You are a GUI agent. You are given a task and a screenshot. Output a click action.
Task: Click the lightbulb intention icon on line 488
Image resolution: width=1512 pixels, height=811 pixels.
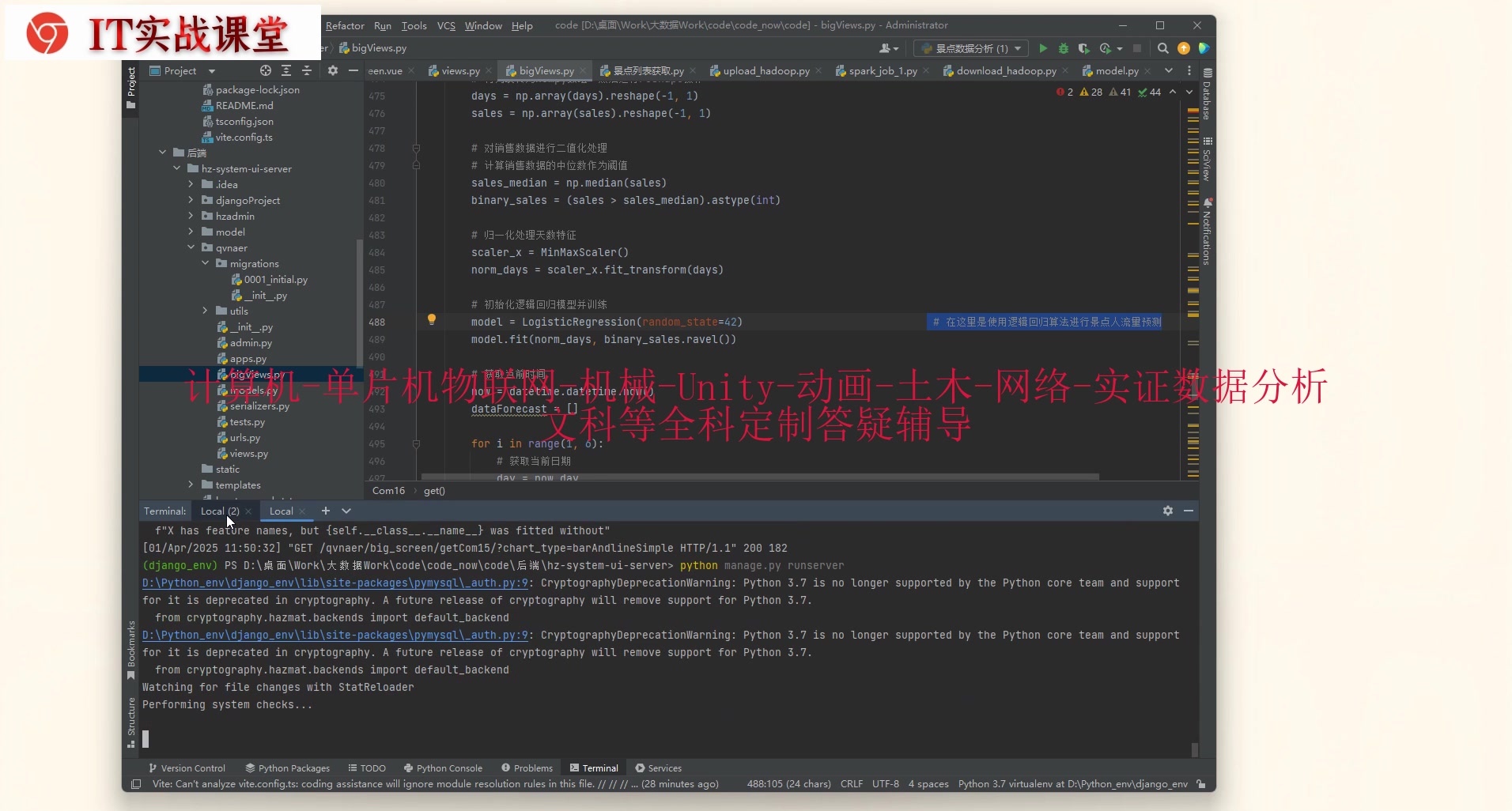click(432, 319)
